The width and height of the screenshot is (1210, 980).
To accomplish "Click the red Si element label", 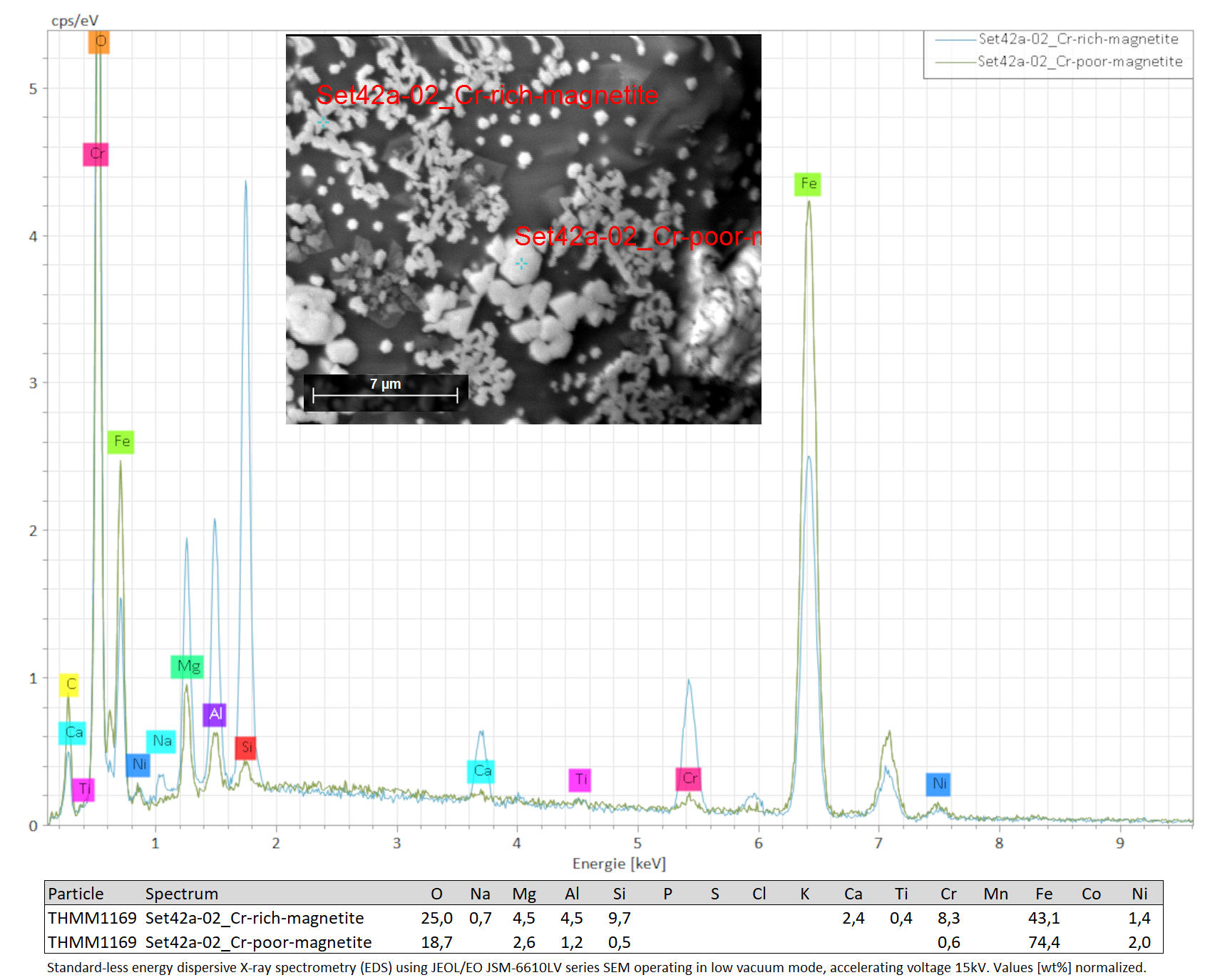I will (x=245, y=747).
